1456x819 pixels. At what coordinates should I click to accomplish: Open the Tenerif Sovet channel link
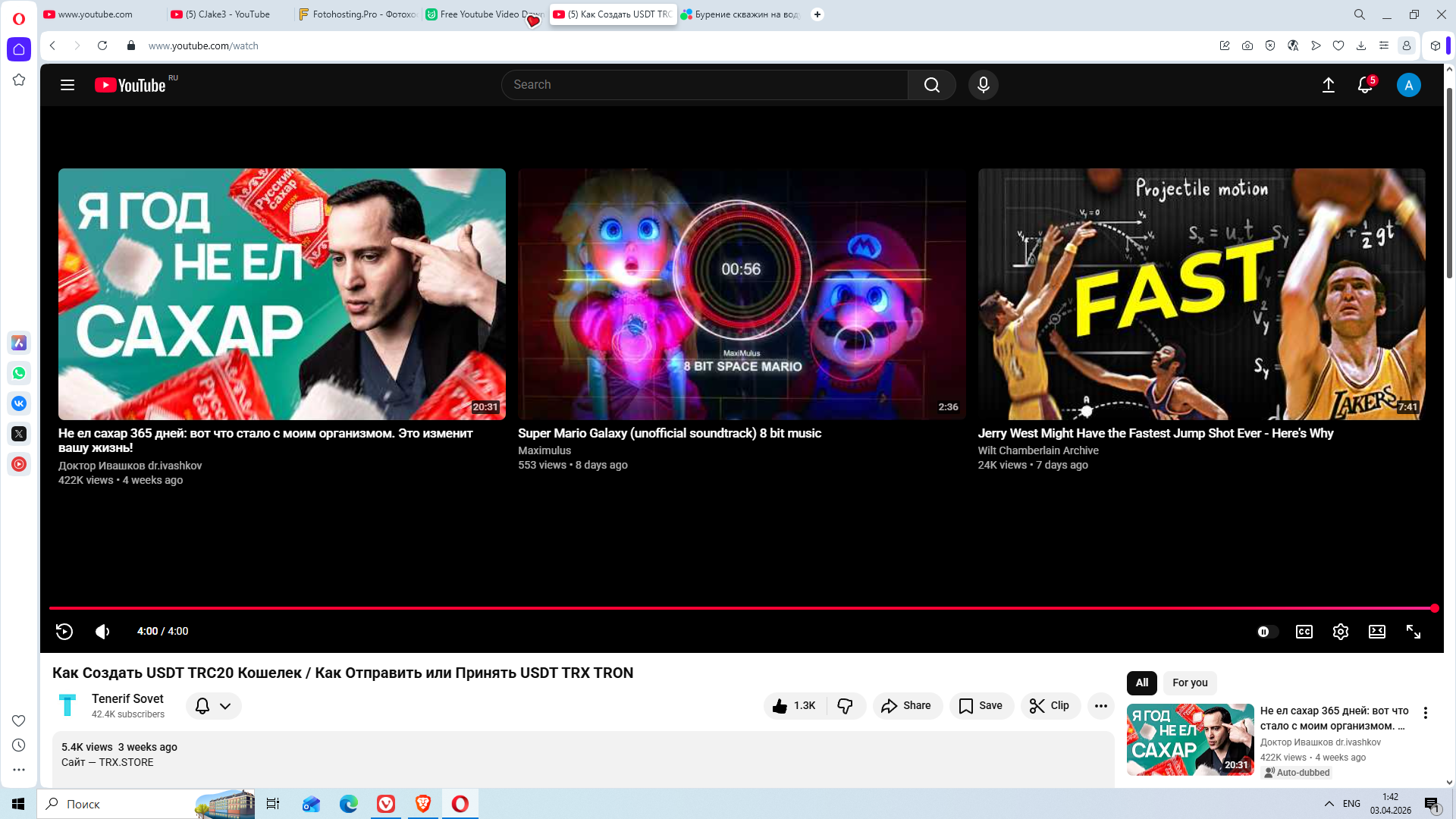coord(127,698)
